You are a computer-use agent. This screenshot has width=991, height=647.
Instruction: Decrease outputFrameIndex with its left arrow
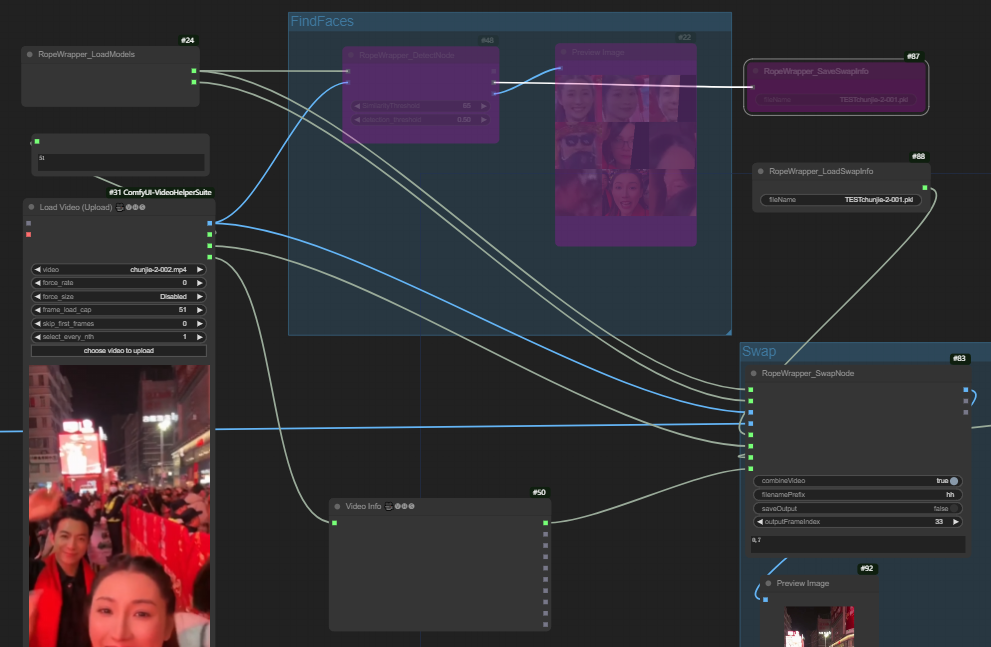click(760, 522)
